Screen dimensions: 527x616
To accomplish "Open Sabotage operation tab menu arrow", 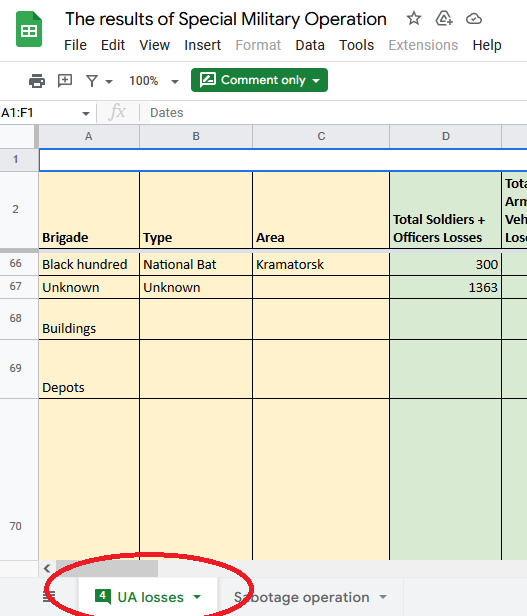I will coord(383,597).
